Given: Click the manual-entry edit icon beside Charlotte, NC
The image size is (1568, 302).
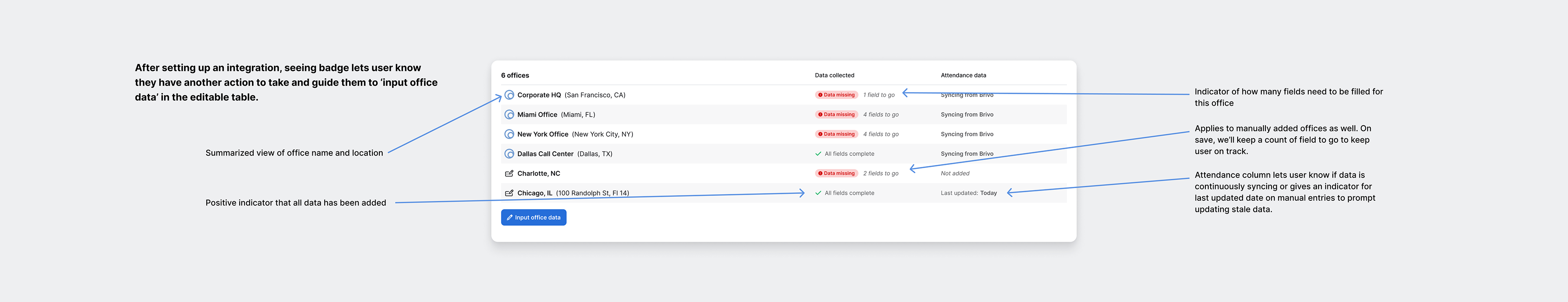Looking at the screenshot, I should [510, 173].
